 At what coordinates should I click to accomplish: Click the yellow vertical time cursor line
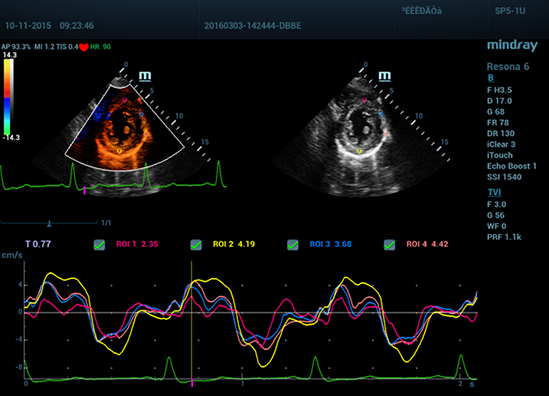(x=192, y=319)
